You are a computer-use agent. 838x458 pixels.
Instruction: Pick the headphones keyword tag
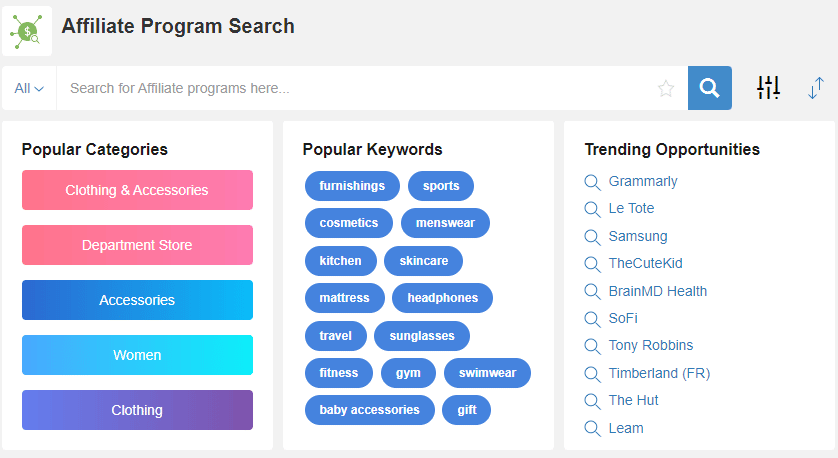(x=443, y=298)
